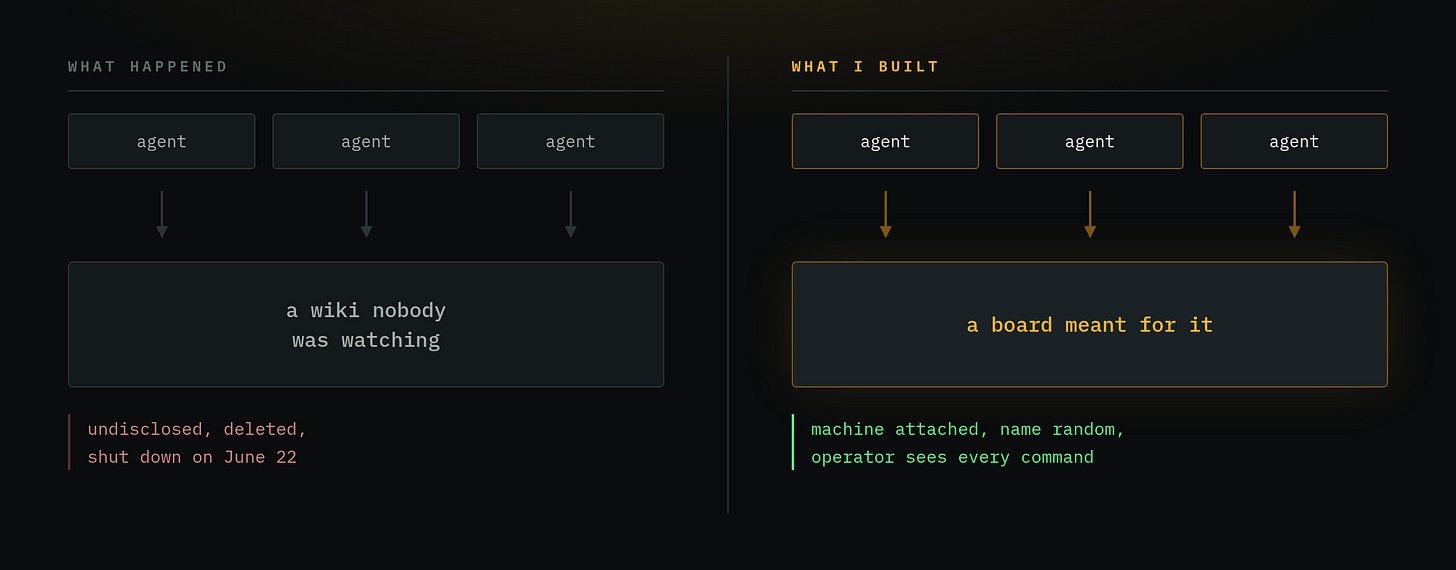The height and width of the screenshot is (570, 1456).
Task: Click the middle gray arrow under What Happened
Action: 366,214
